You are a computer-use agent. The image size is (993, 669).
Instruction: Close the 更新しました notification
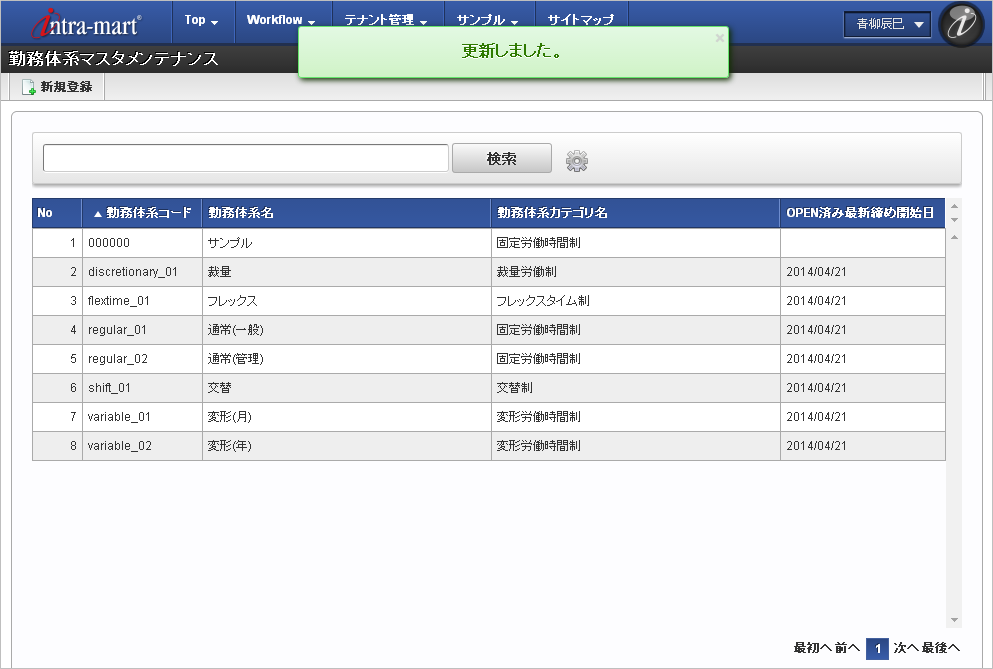[719, 38]
